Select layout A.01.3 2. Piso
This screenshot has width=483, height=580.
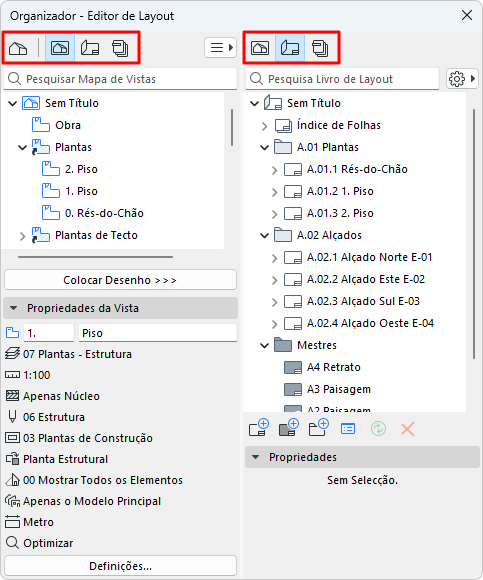pyautogui.click(x=329, y=213)
